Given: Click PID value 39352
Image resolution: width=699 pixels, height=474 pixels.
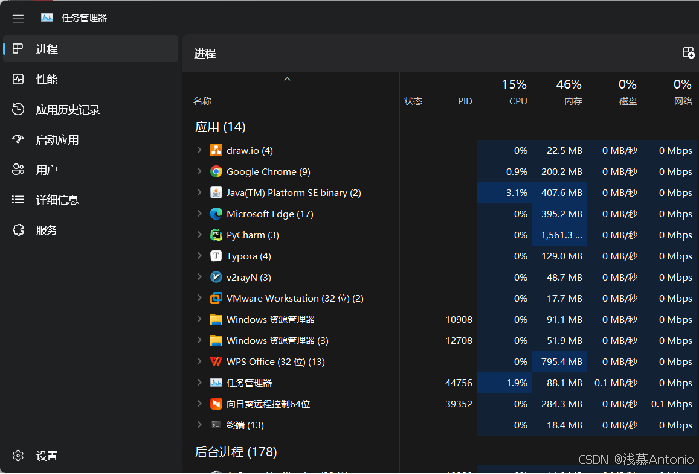Looking at the screenshot, I should (459, 404).
